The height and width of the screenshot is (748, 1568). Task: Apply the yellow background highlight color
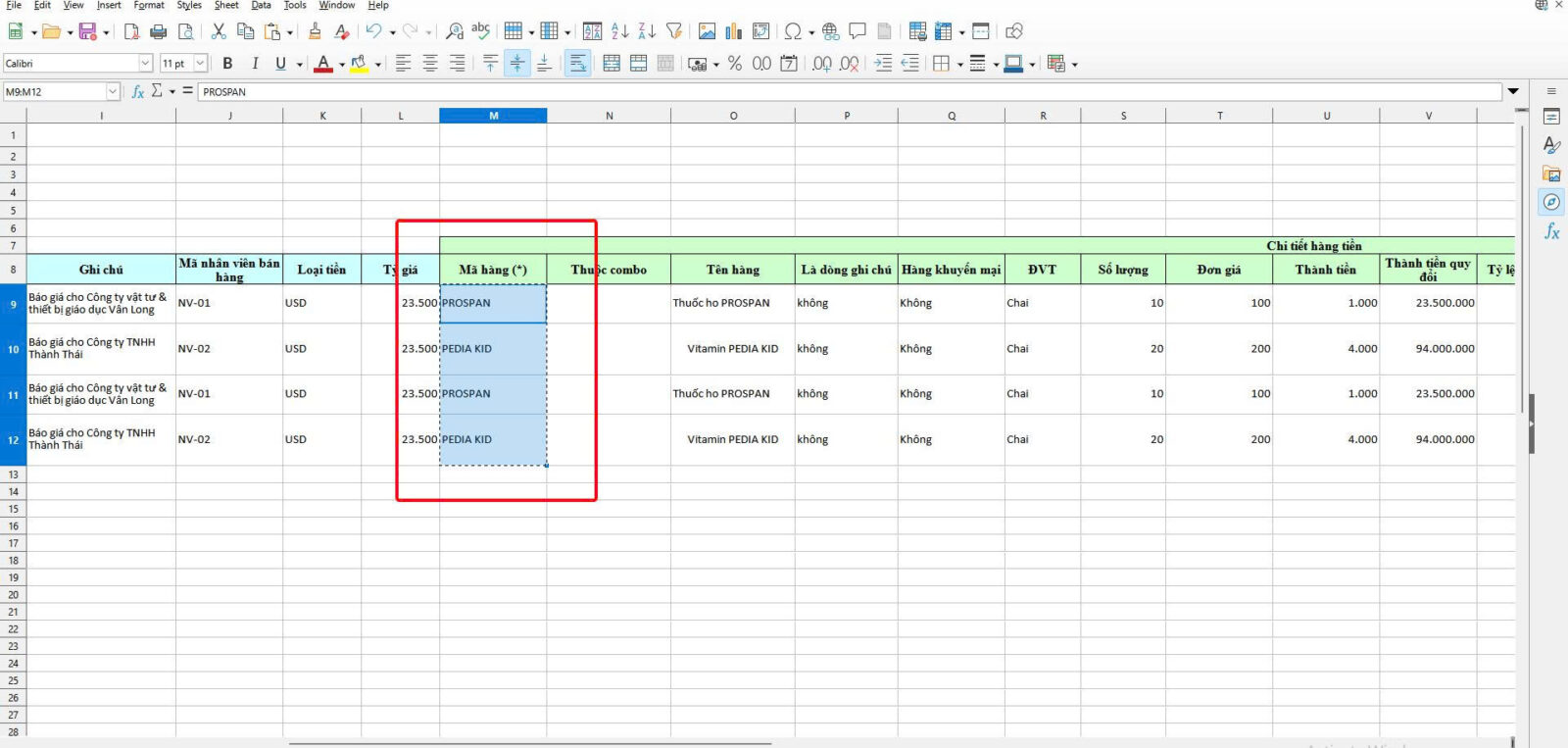pyautogui.click(x=359, y=64)
